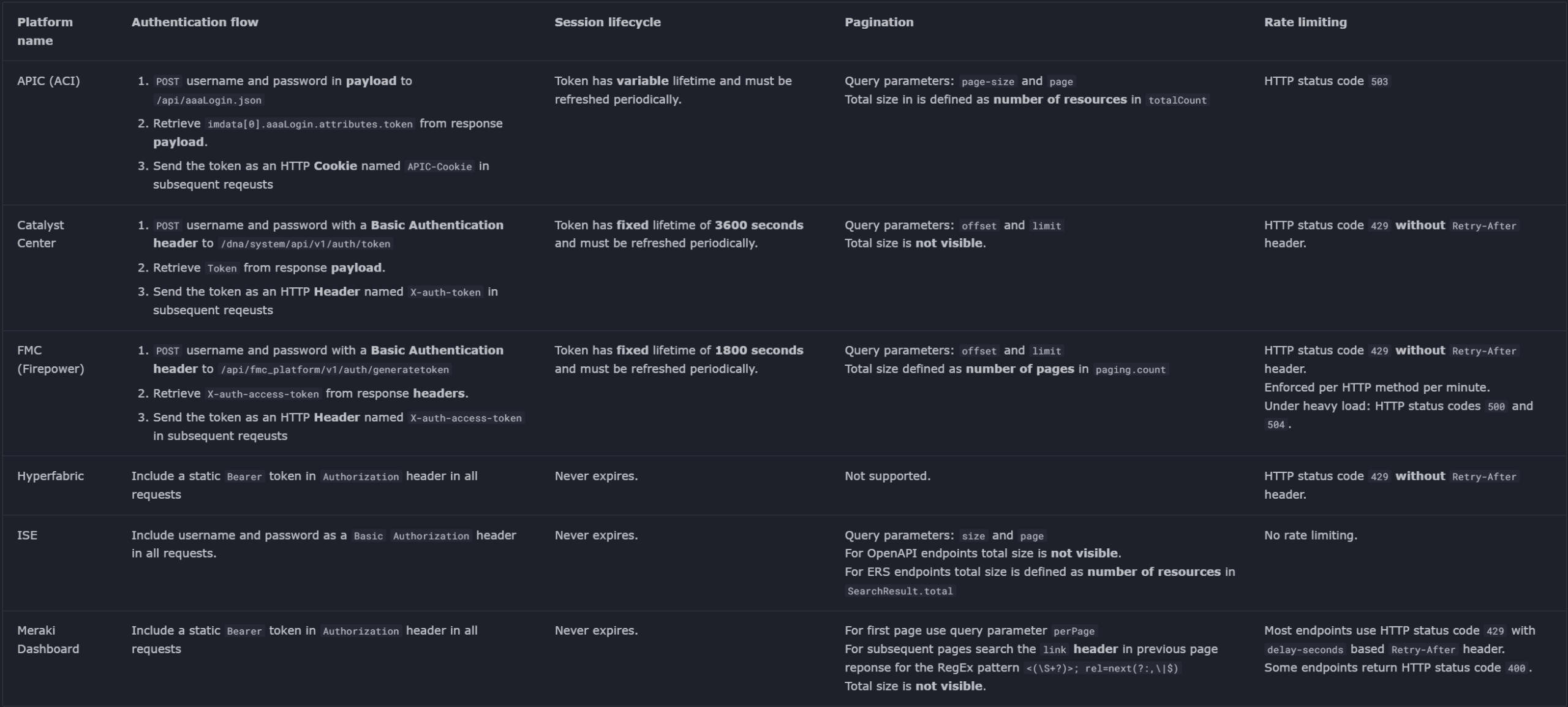The image size is (1568, 707).
Task: Select the APIC (ACI) platform cell
Action: [48, 81]
